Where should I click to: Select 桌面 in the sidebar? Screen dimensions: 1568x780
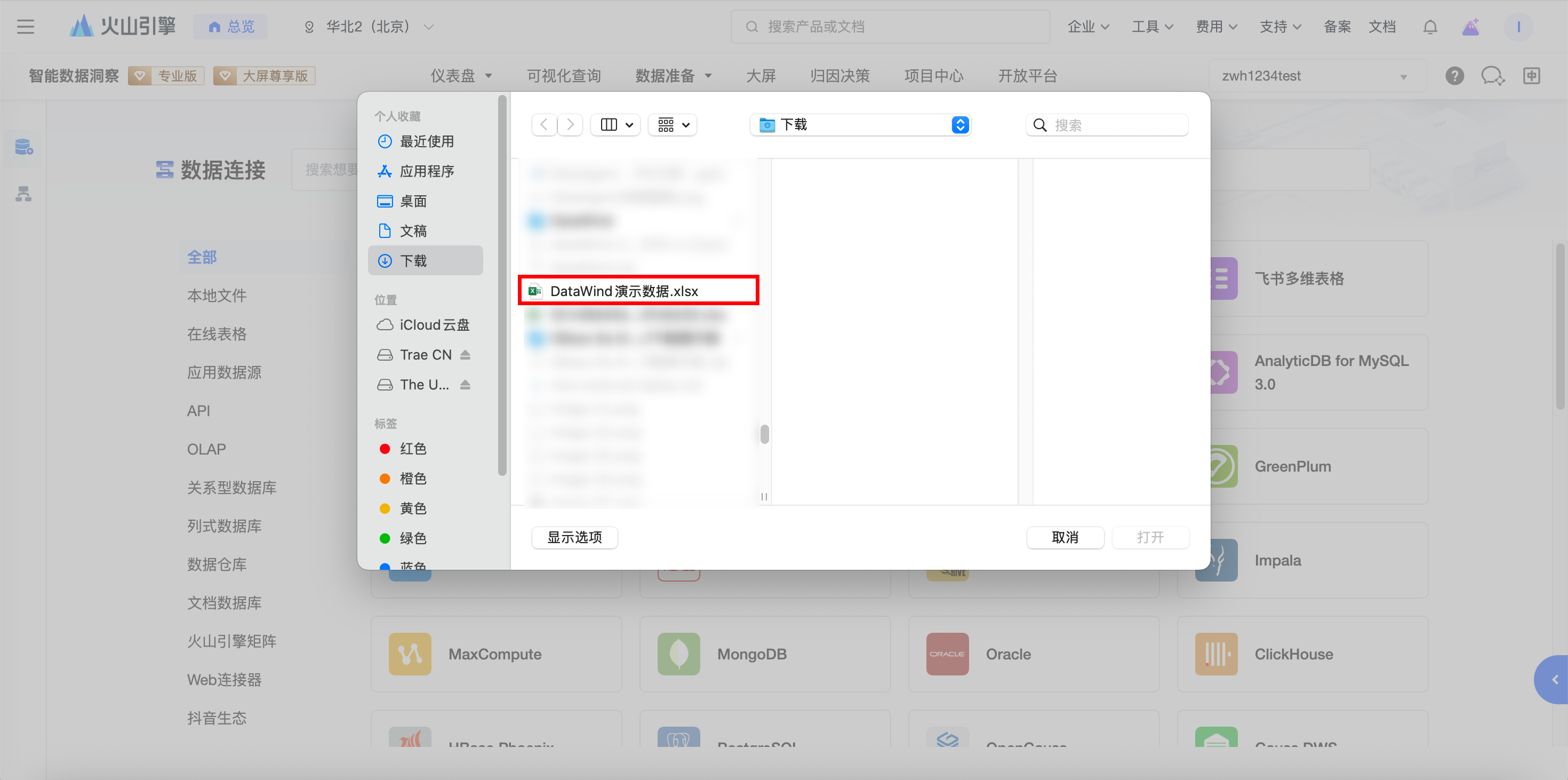413,201
